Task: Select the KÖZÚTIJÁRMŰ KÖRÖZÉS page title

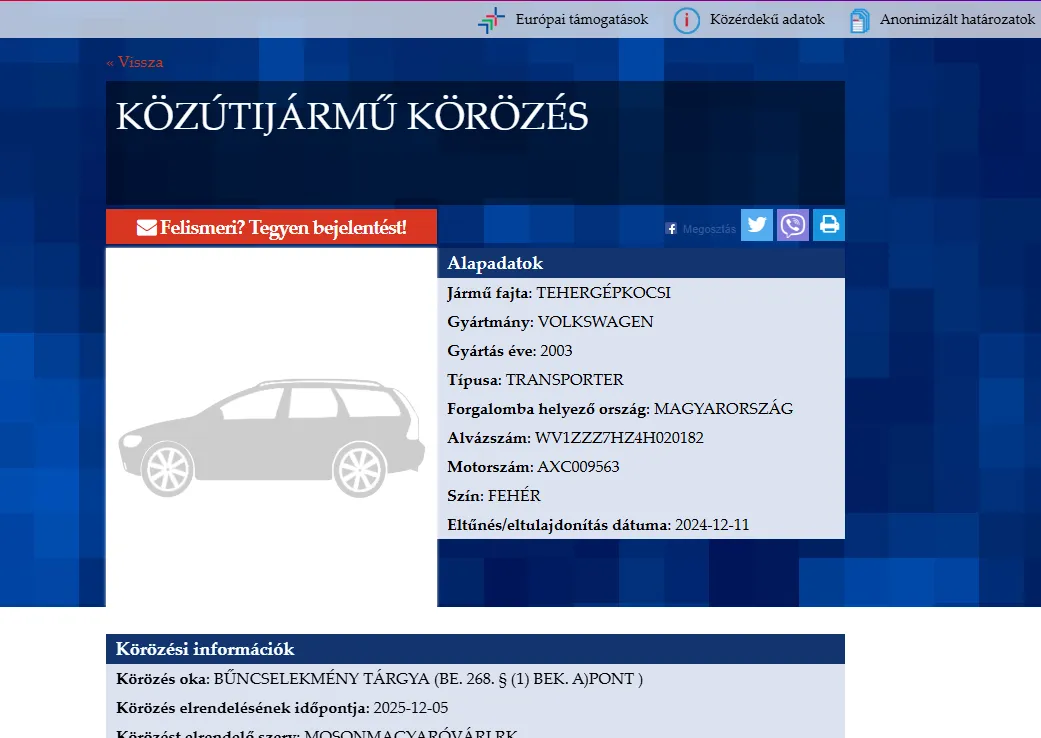Action: 352,116
